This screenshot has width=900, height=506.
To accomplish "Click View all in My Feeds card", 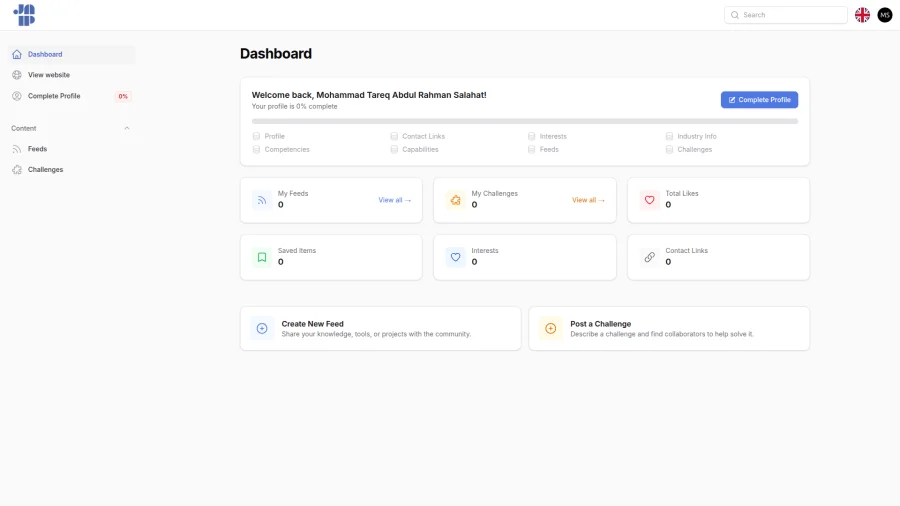I will [395, 200].
